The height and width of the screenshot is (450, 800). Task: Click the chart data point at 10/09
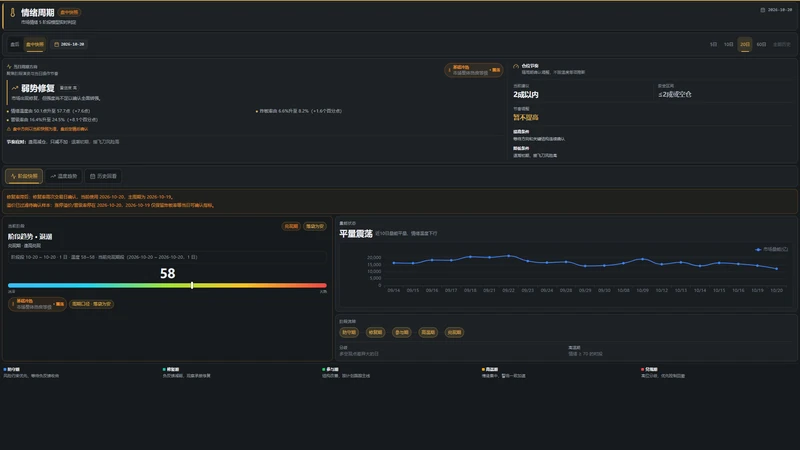pyautogui.click(x=642, y=259)
